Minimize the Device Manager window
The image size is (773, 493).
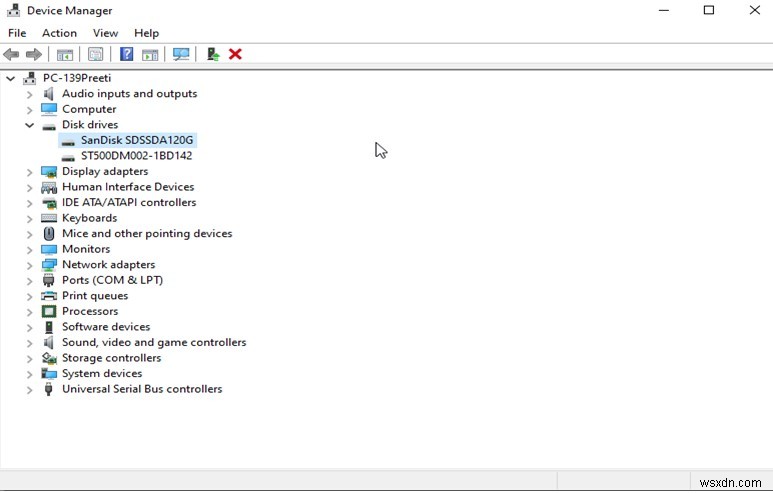pyautogui.click(x=664, y=10)
